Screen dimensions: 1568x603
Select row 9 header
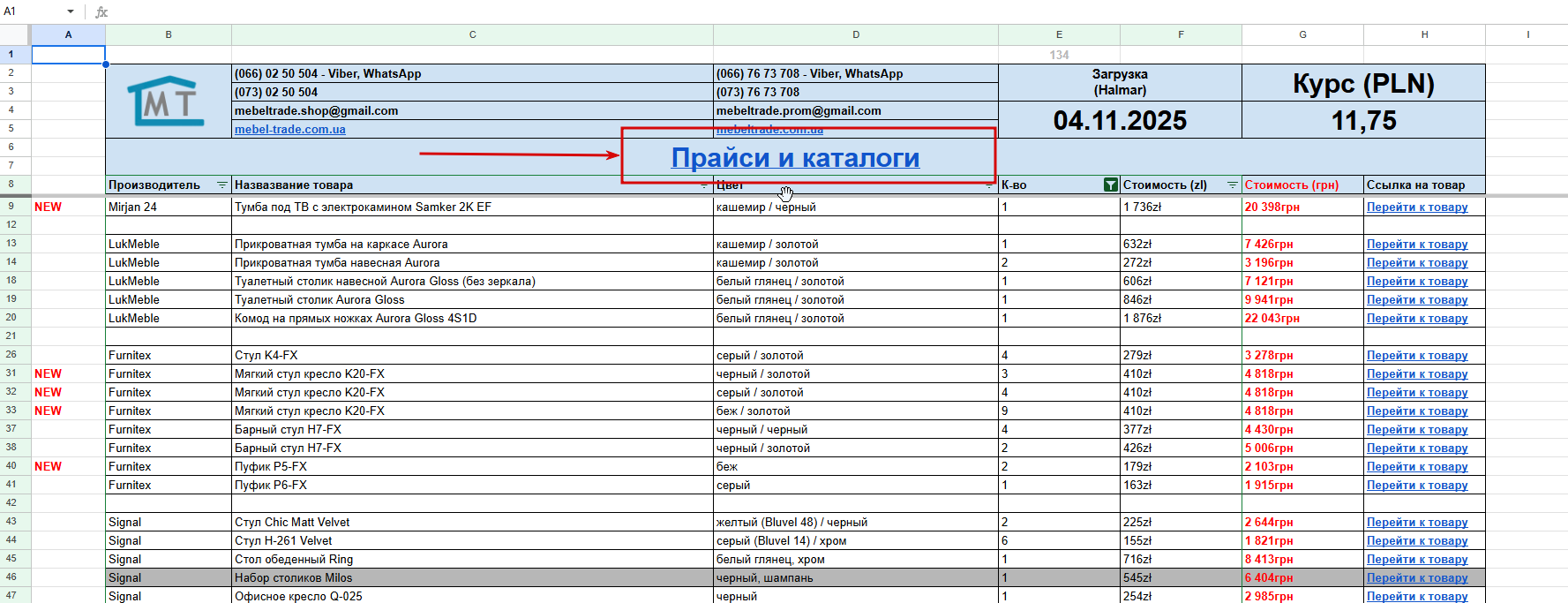15,207
